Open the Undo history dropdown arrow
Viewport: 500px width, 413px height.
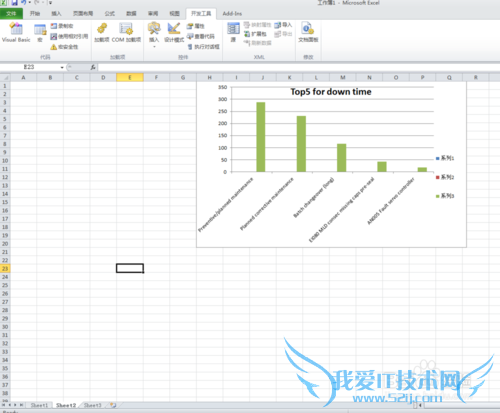point(30,3)
